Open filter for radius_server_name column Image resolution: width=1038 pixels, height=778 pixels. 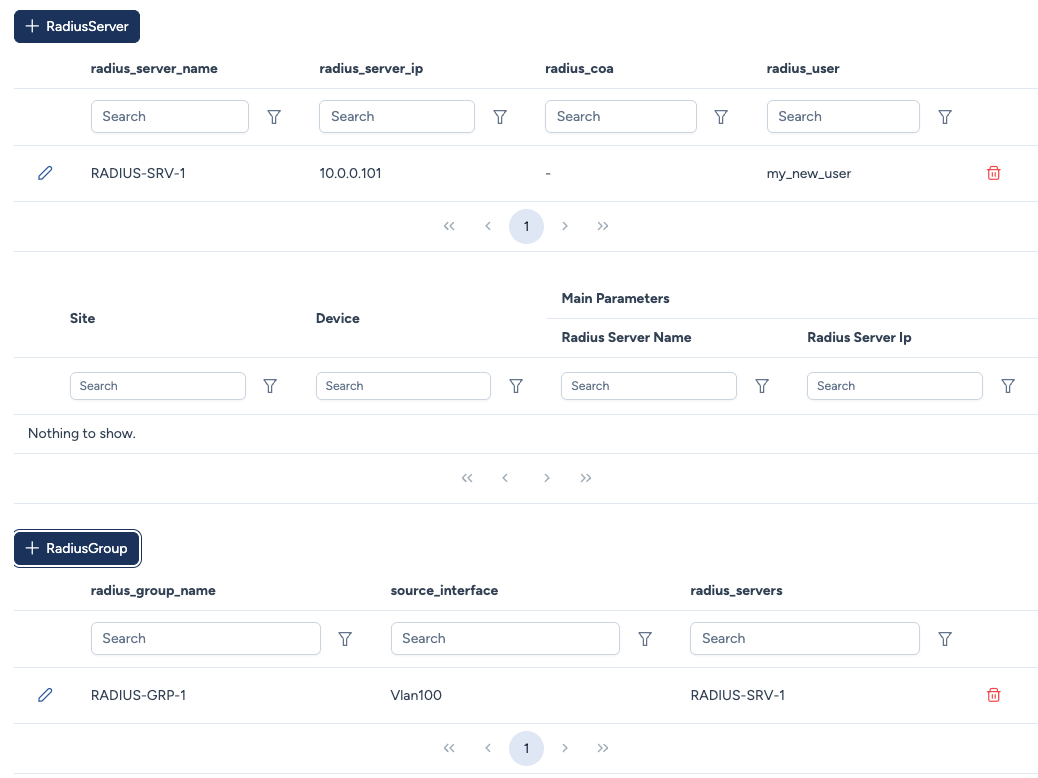click(274, 117)
